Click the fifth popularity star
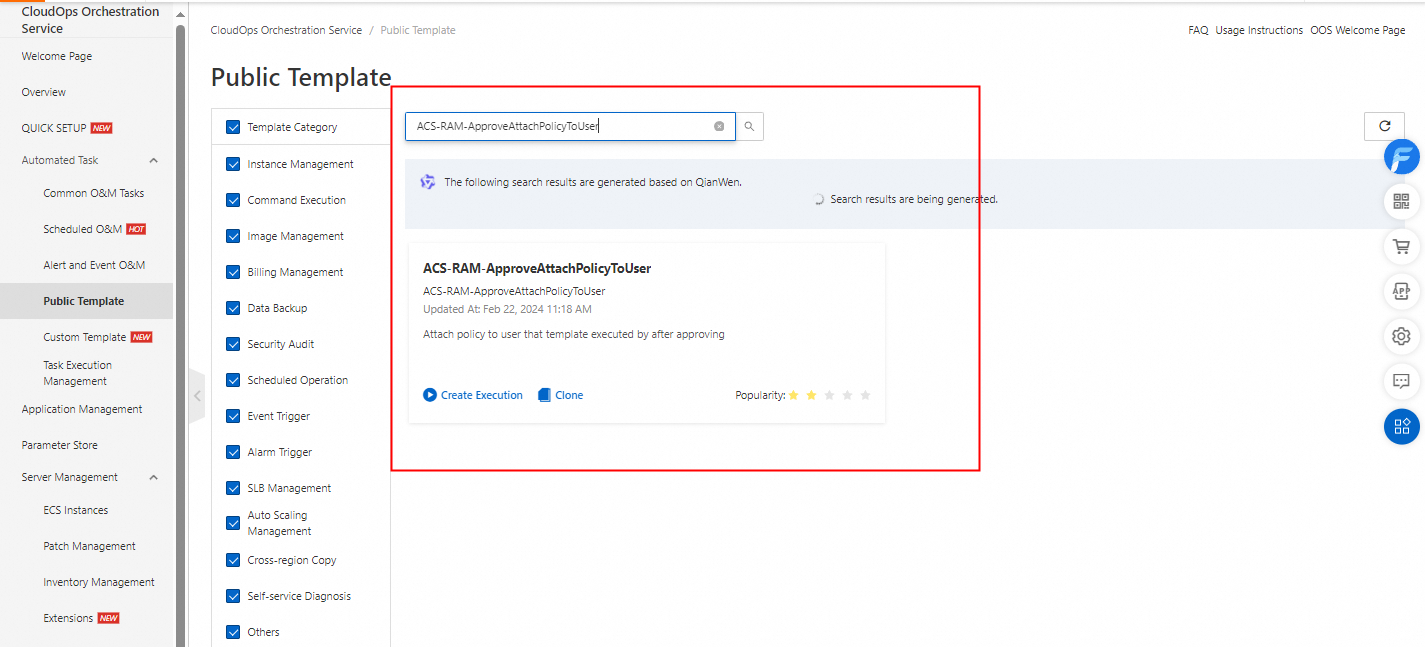The height and width of the screenshot is (647, 1425). pyautogui.click(x=865, y=395)
